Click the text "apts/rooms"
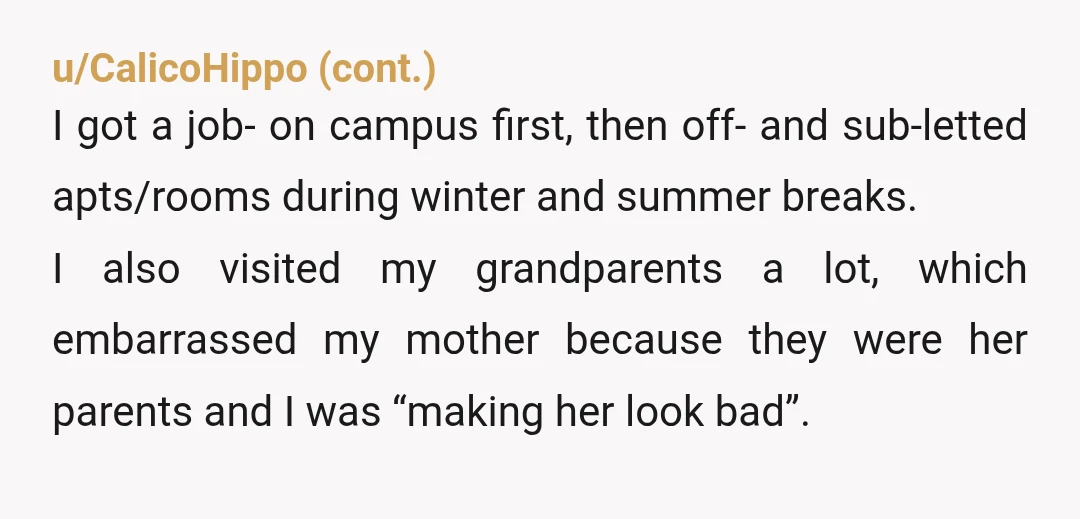The width and height of the screenshot is (1080, 519). point(161,198)
